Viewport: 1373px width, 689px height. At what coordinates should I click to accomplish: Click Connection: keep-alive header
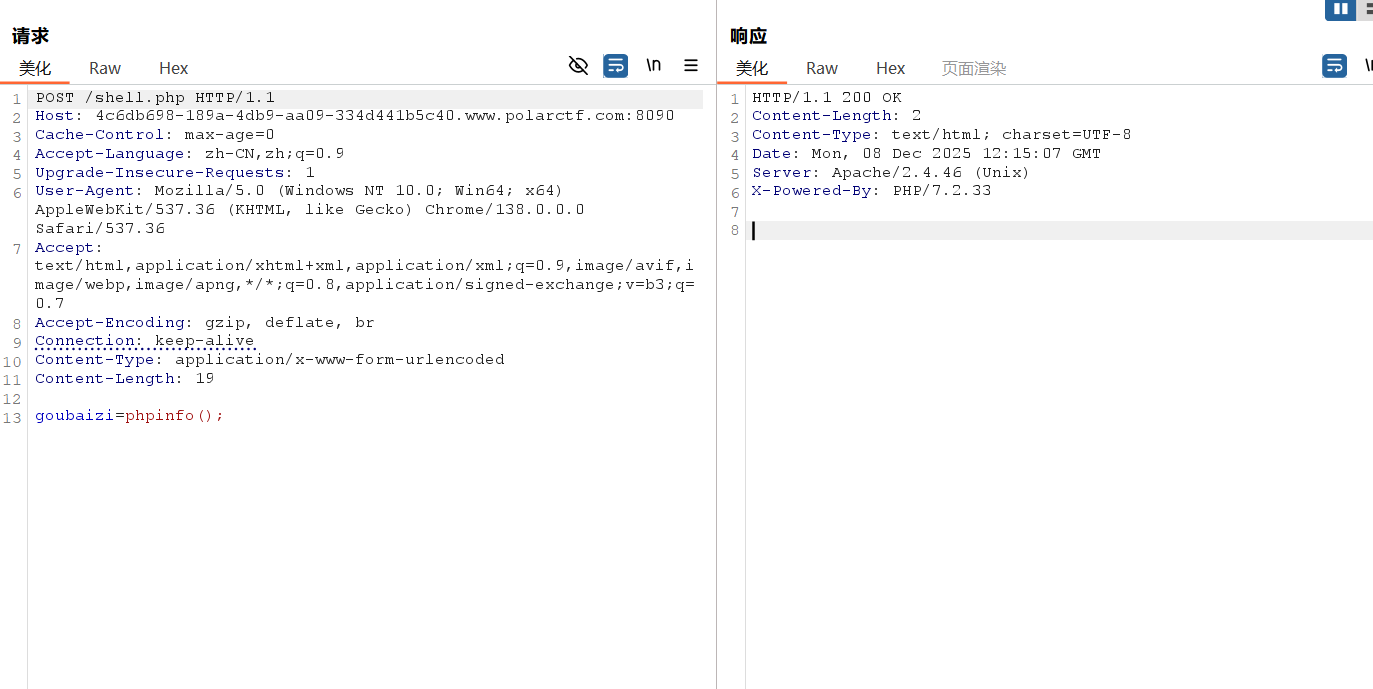point(145,341)
